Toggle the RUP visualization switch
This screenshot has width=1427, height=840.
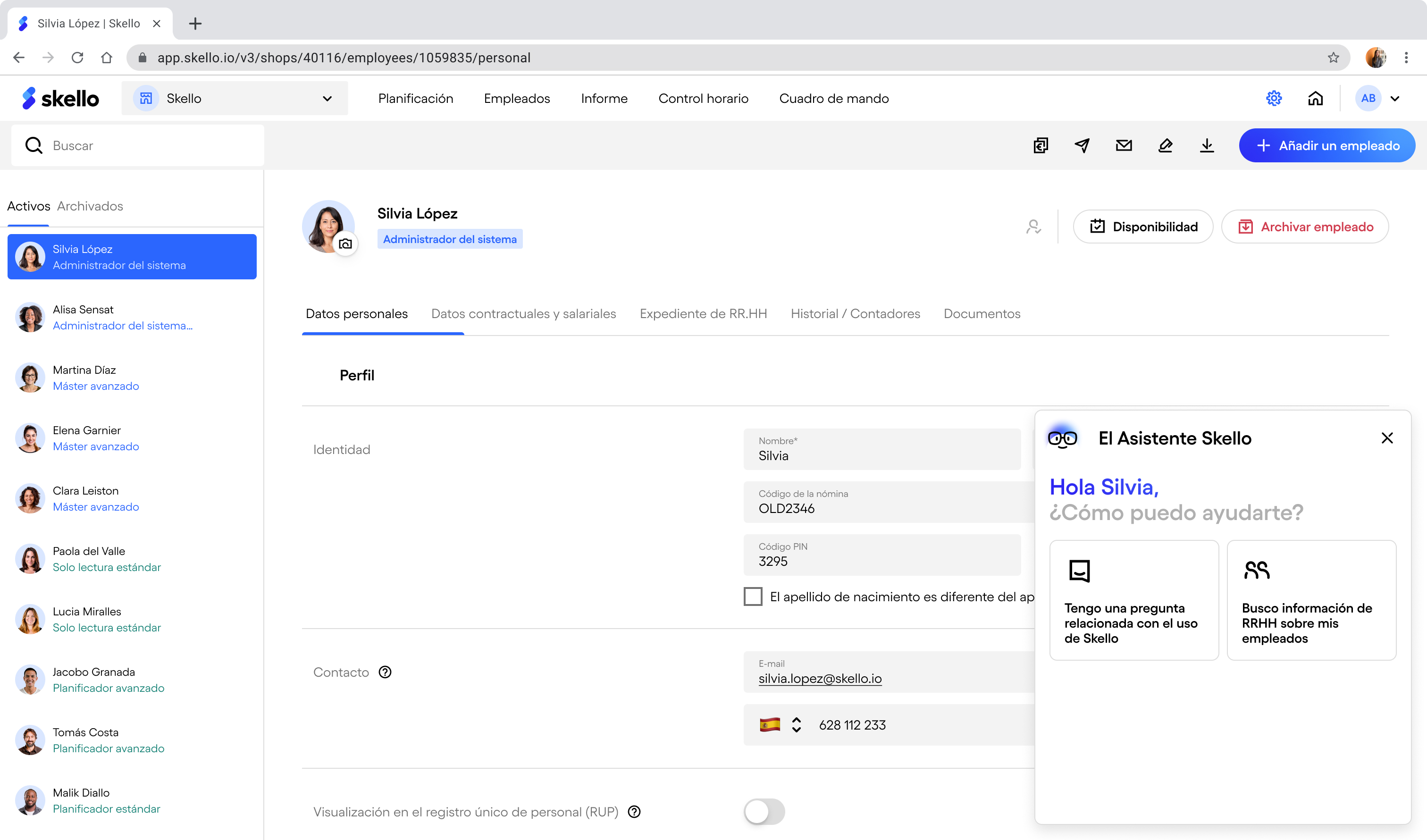click(x=764, y=811)
